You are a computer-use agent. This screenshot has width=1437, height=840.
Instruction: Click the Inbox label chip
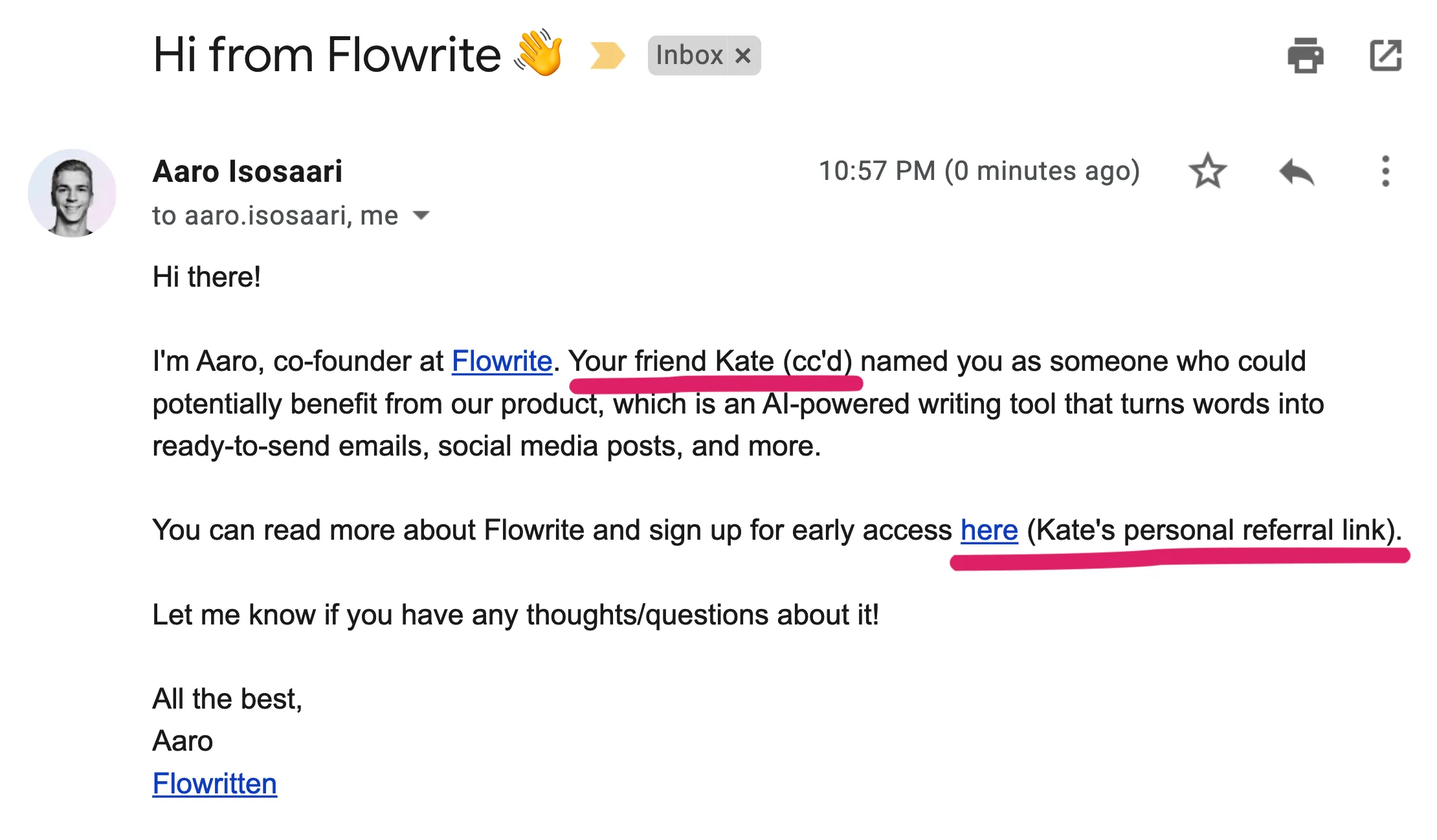click(688, 55)
